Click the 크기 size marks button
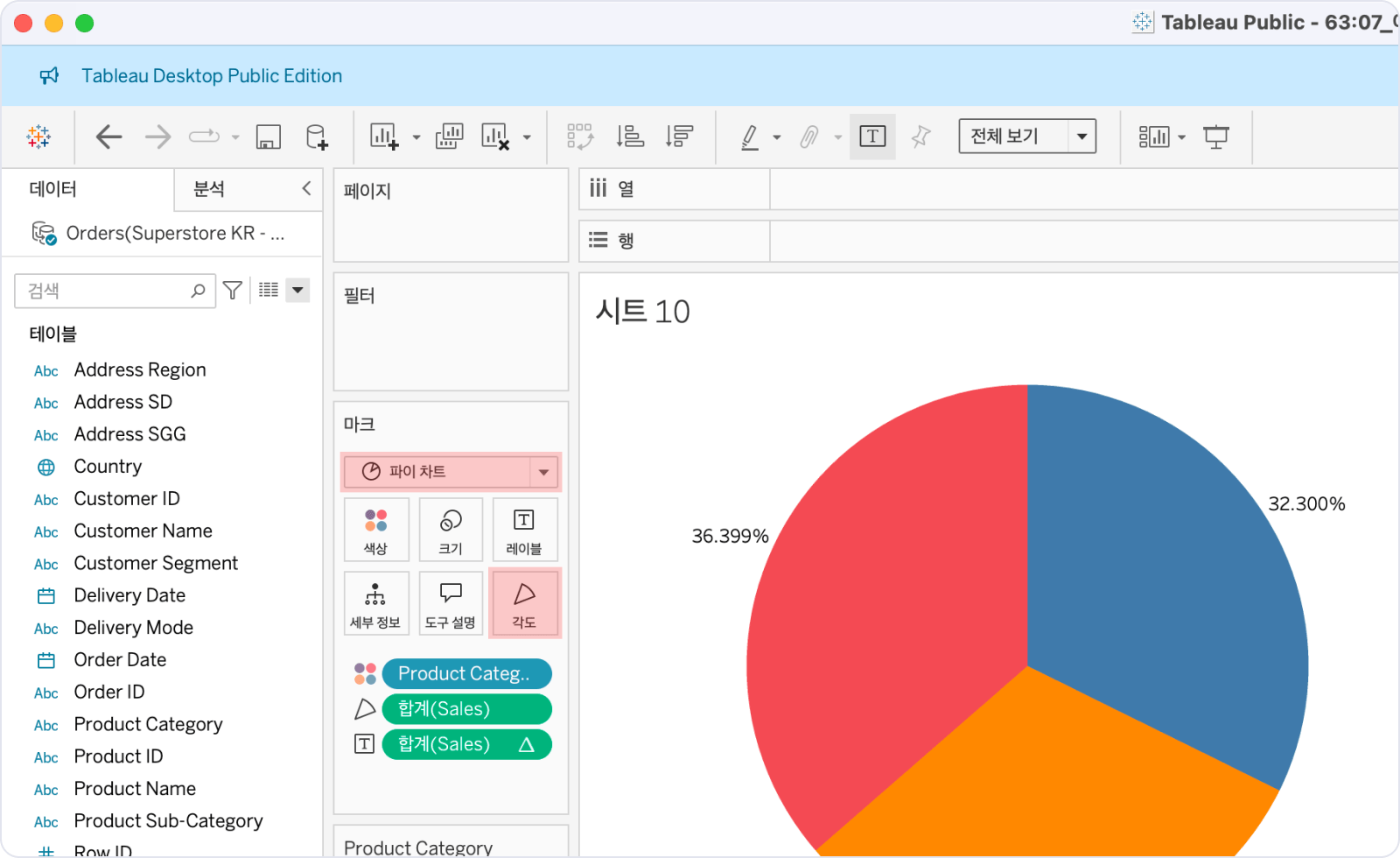The width and height of the screenshot is (1400, 858). tap(451, 530)
